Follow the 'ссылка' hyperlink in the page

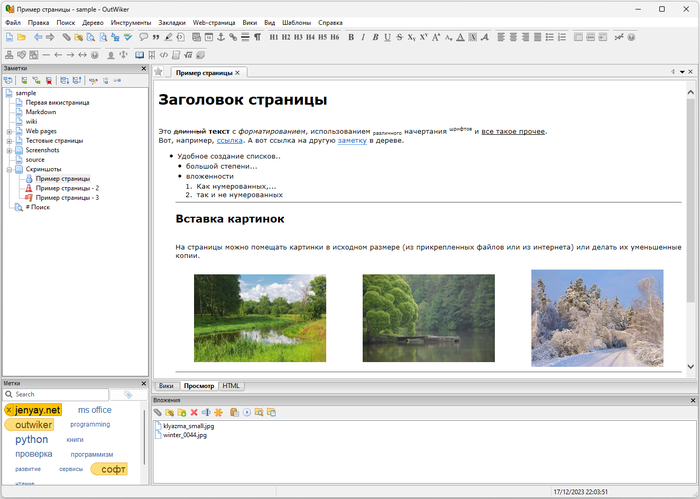229,141
